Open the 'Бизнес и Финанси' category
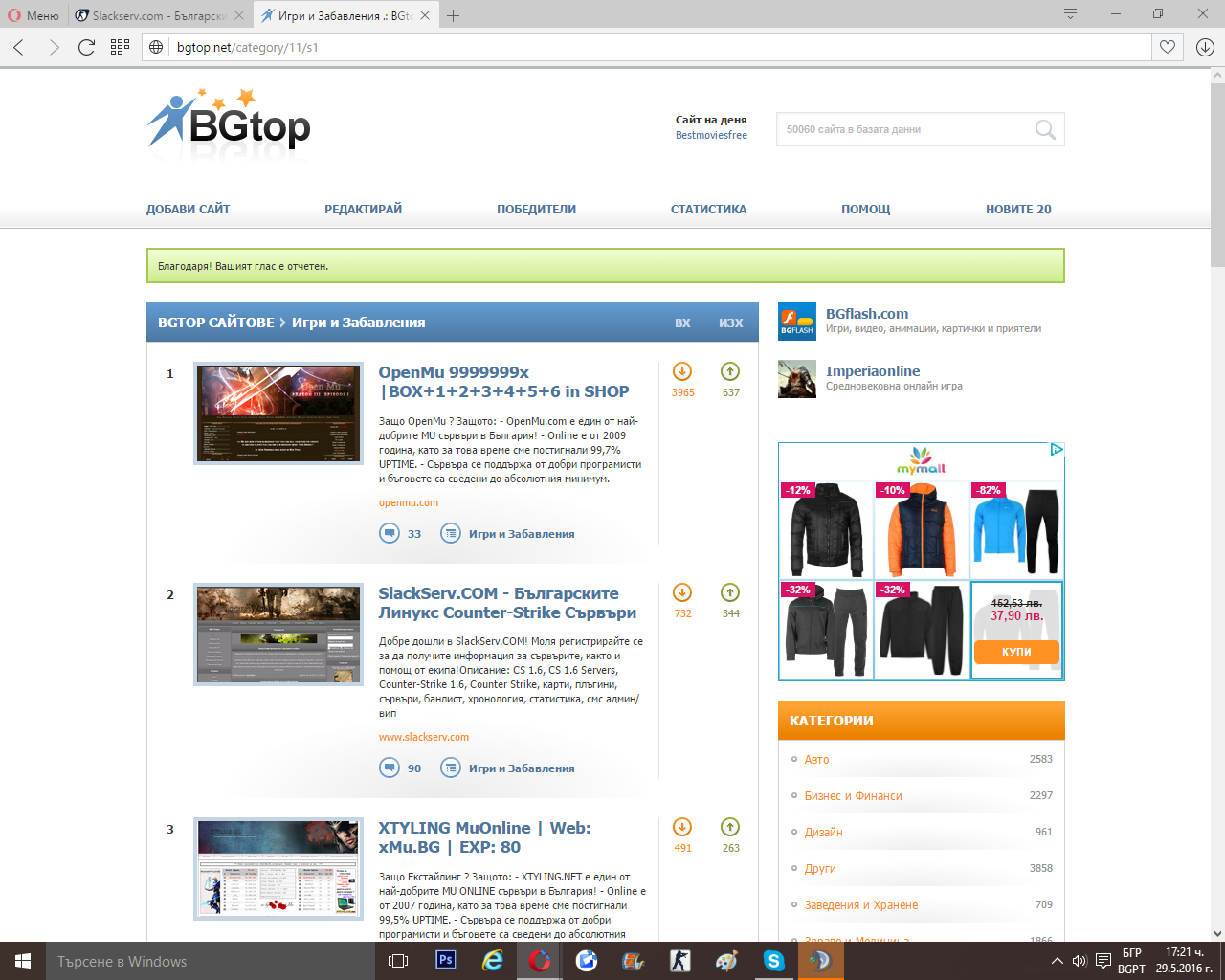The width and height of the screenshot is (1225, 980). point(853,795)
